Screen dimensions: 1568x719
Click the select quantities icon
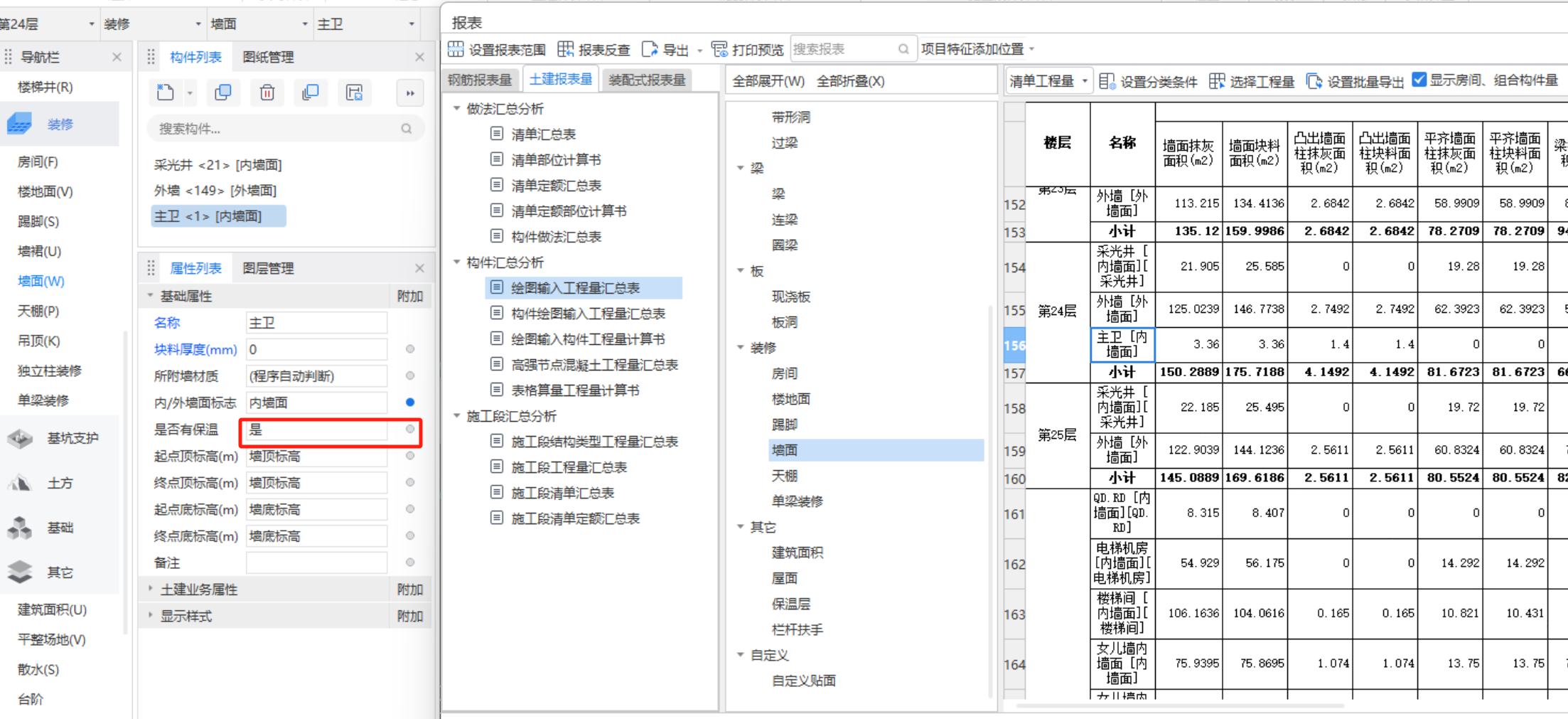(x=1217, y=81)
